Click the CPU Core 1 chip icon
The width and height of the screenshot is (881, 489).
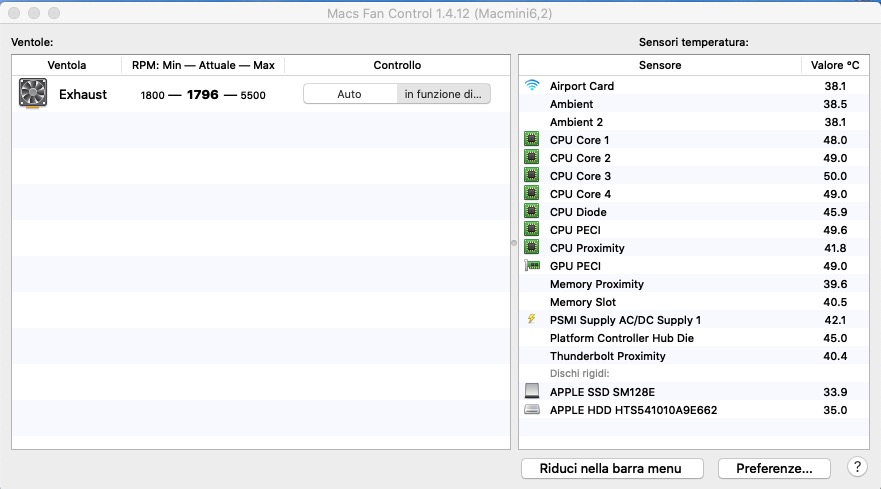click(532, 139)
